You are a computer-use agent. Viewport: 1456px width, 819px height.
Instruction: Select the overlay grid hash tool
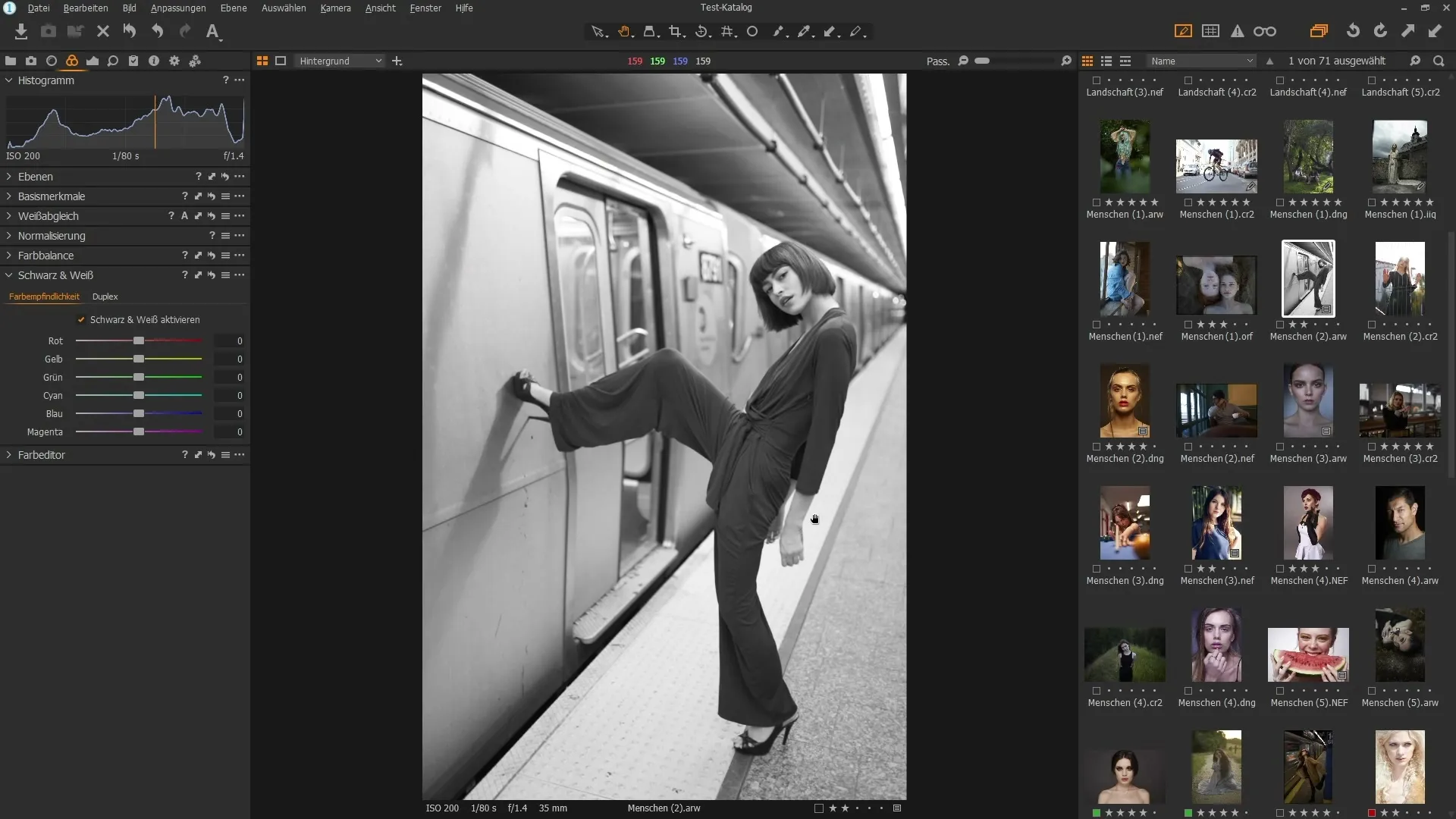[728, 31]
